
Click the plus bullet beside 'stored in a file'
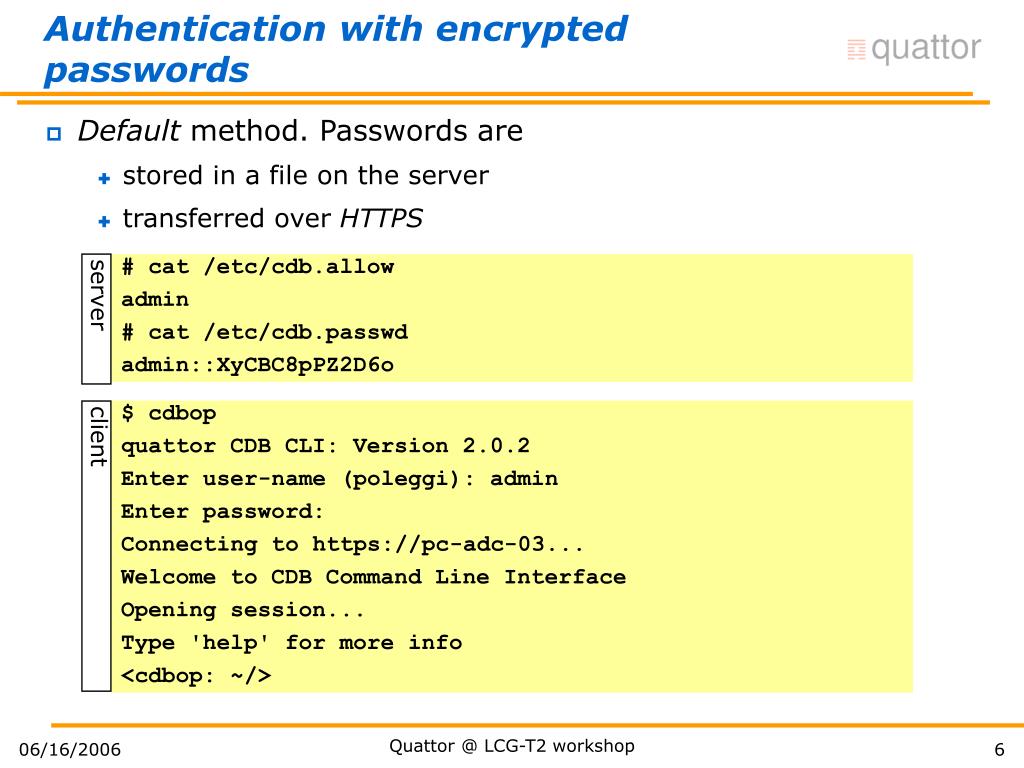pos(104,178)
